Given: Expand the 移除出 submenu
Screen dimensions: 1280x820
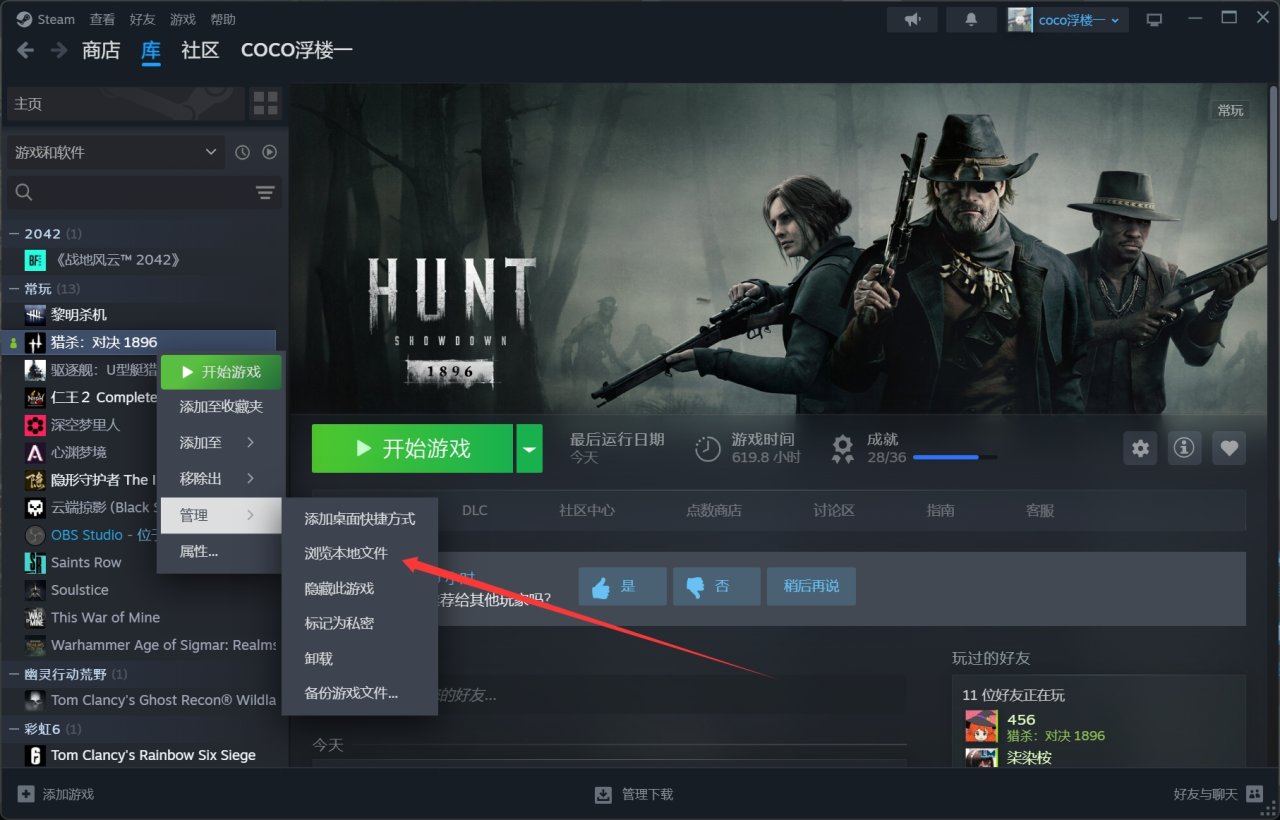Looking at the screenshot, I should 220,479.
